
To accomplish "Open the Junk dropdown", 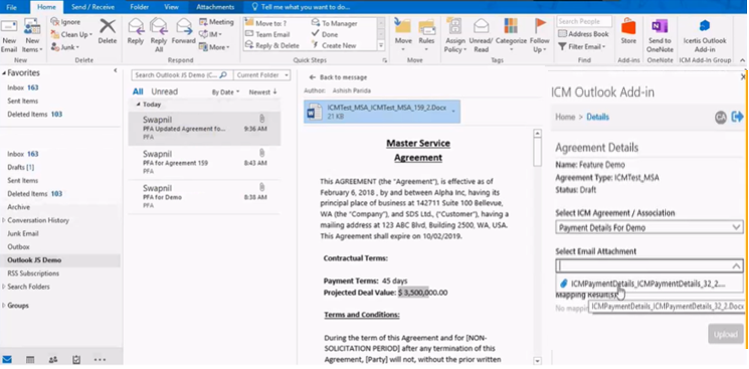I will coord(65,47).
